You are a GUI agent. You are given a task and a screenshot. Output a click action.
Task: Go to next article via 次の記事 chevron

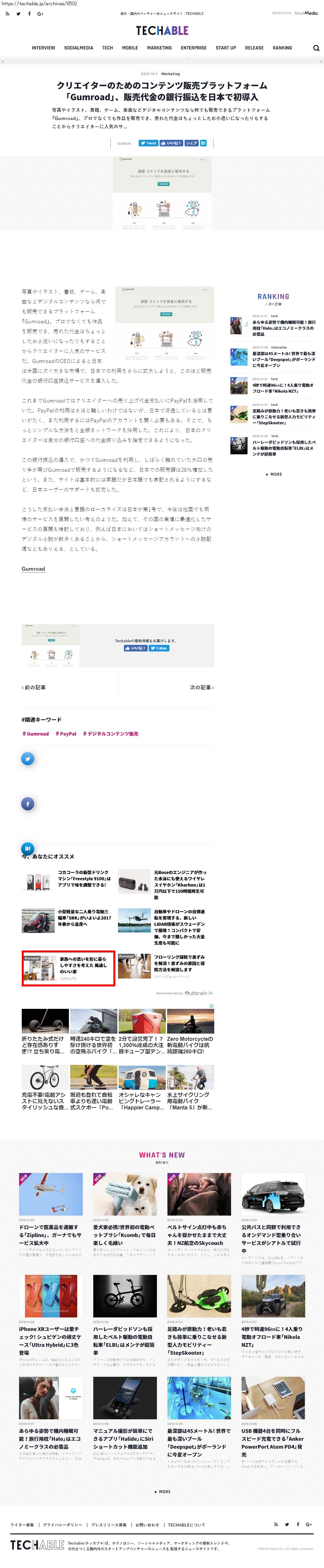[202, 687]
